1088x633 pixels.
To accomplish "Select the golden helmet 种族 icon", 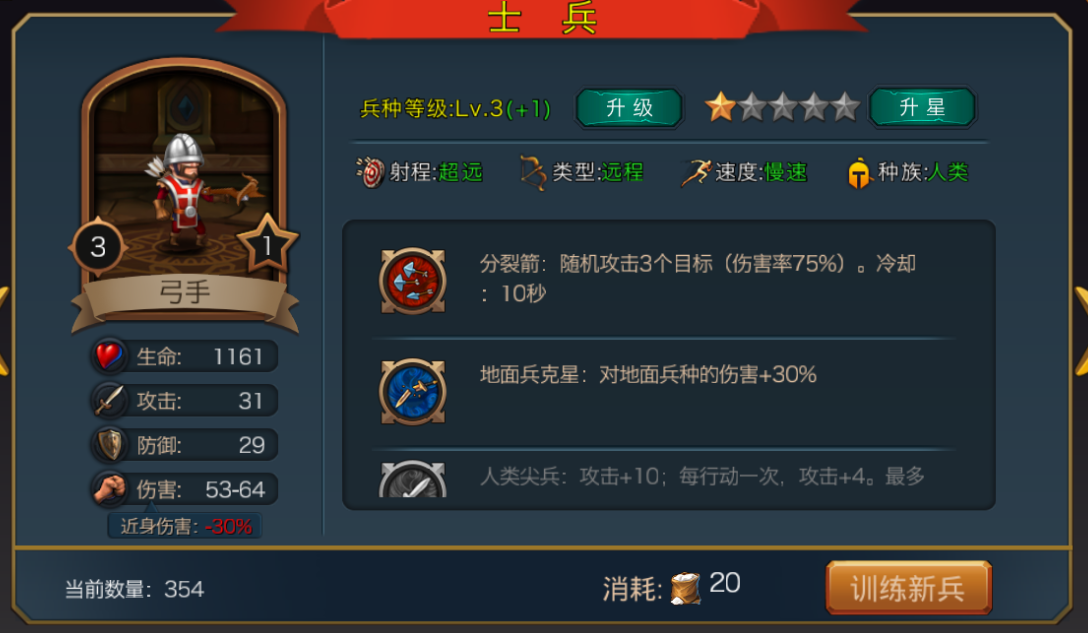I will click(x=859, y=173).
